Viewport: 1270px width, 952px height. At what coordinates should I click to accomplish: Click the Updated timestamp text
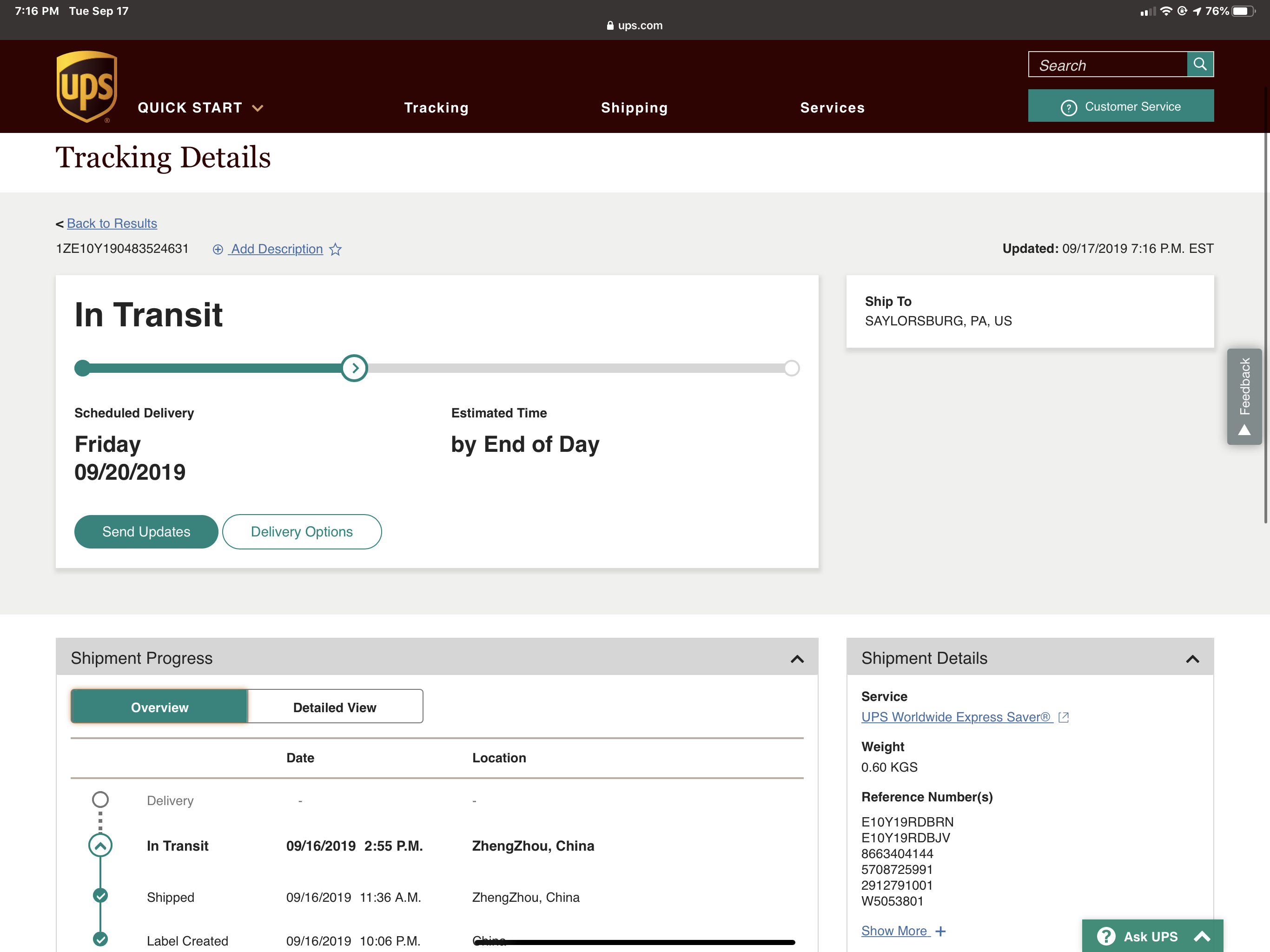1108,249
